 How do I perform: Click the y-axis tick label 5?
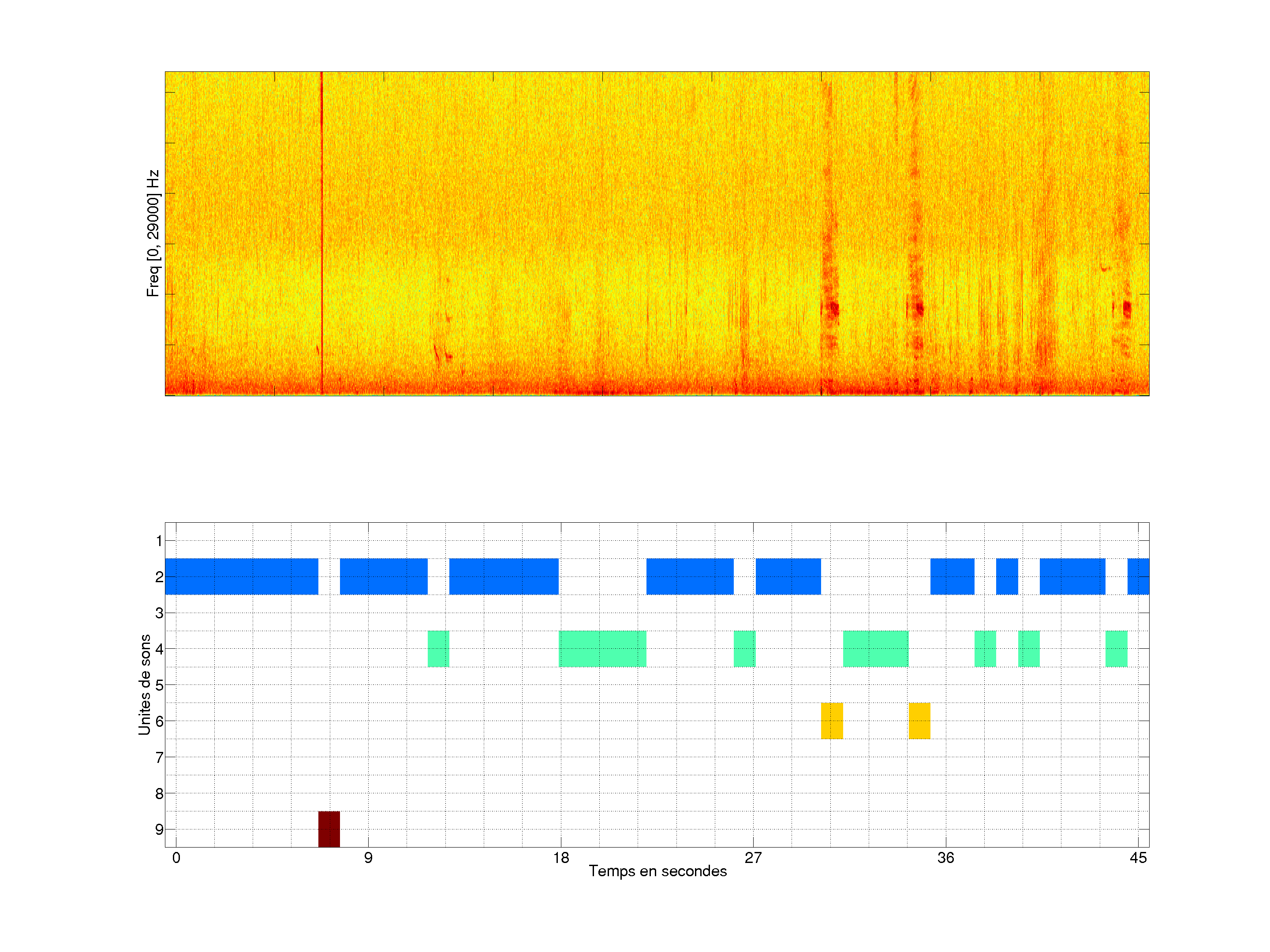(x=159, y=685)
